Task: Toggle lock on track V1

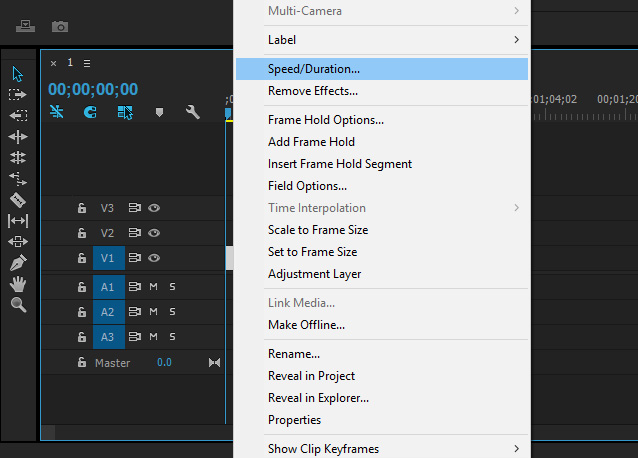Action: (x=82, y=258)
